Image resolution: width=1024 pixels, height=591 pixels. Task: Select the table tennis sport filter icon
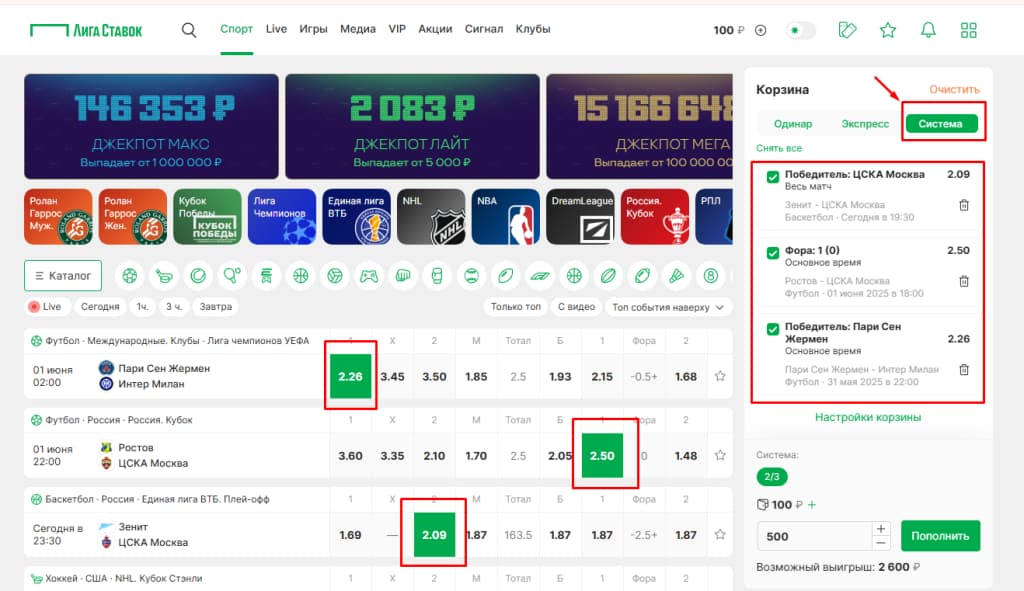(232, 276)
